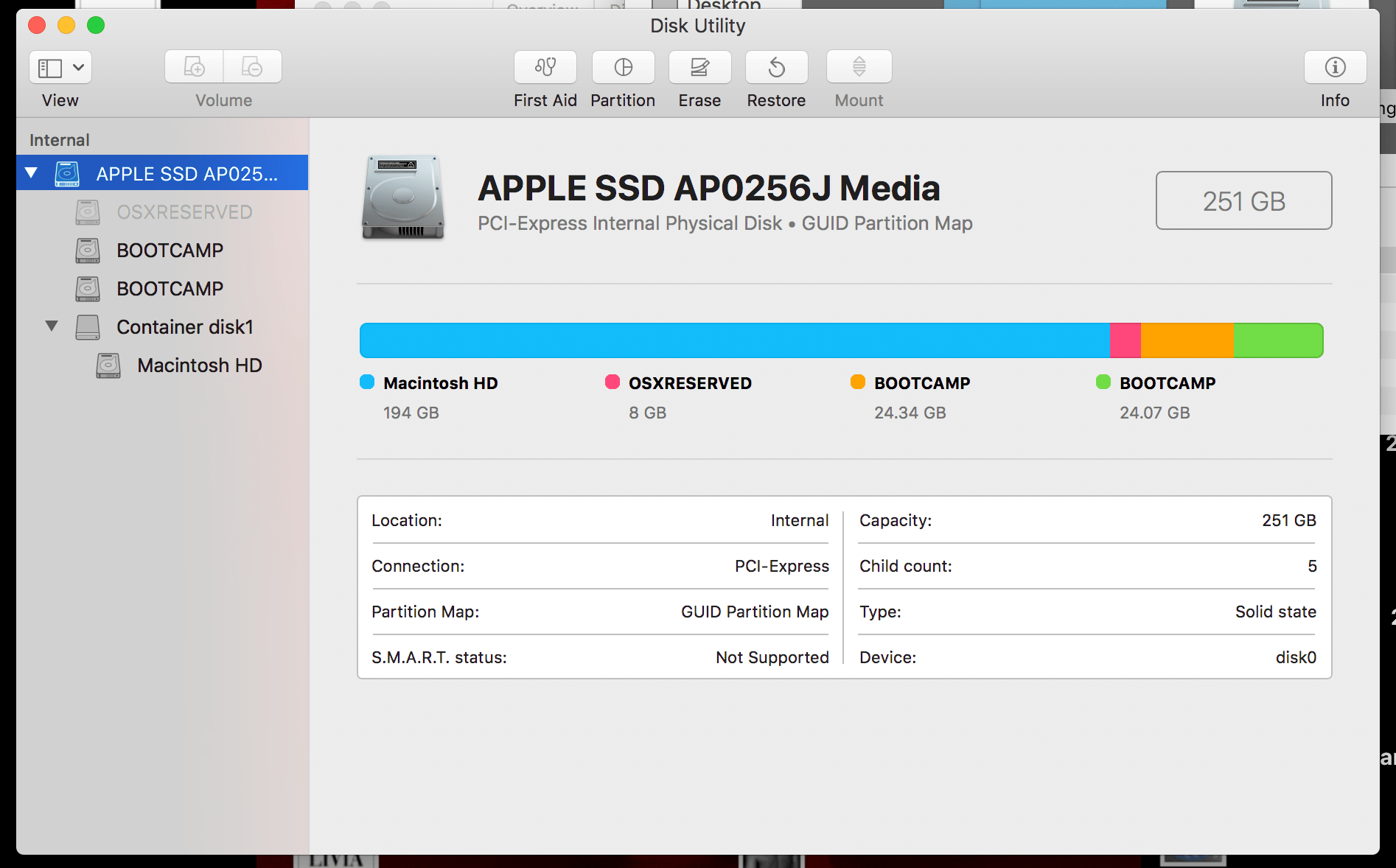Open the View dropdown menu
1396x868 pixels.
60,67
